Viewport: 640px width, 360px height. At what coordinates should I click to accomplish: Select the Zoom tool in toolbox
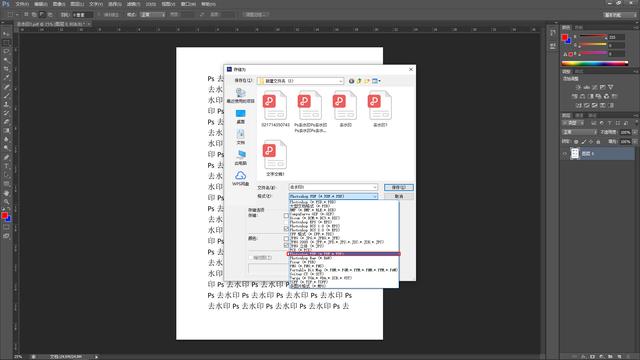pyautogui.click(x=6, y=202)
